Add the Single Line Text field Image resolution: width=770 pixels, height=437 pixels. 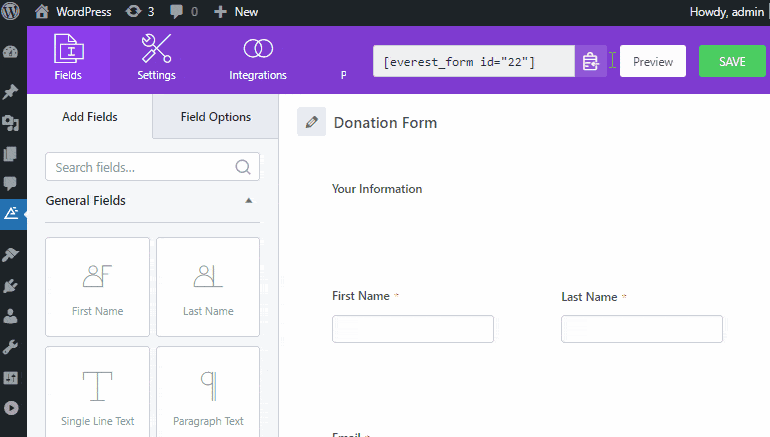(x=97, y=392)
